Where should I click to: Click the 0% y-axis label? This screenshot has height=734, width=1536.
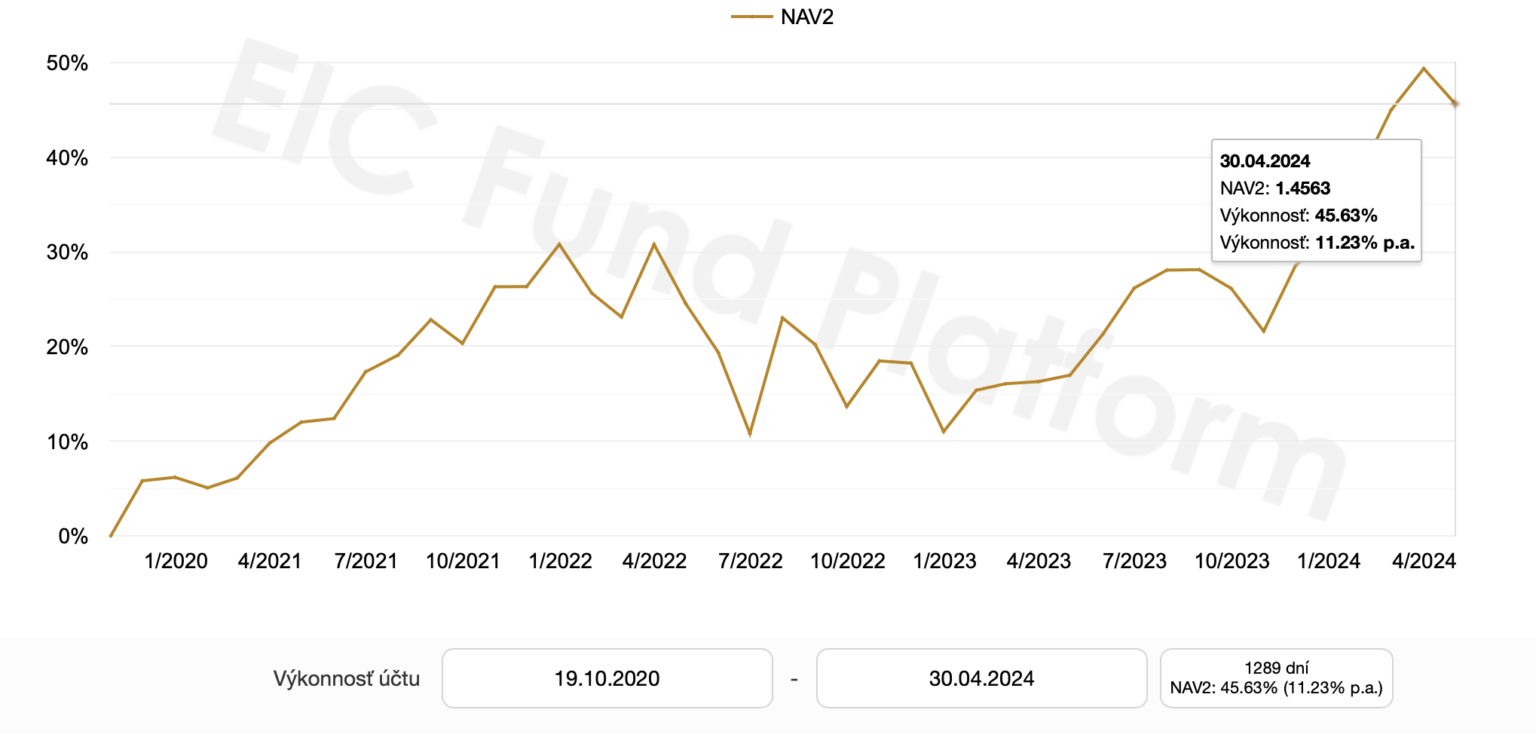pyautogui.click(x=72, y=536)
